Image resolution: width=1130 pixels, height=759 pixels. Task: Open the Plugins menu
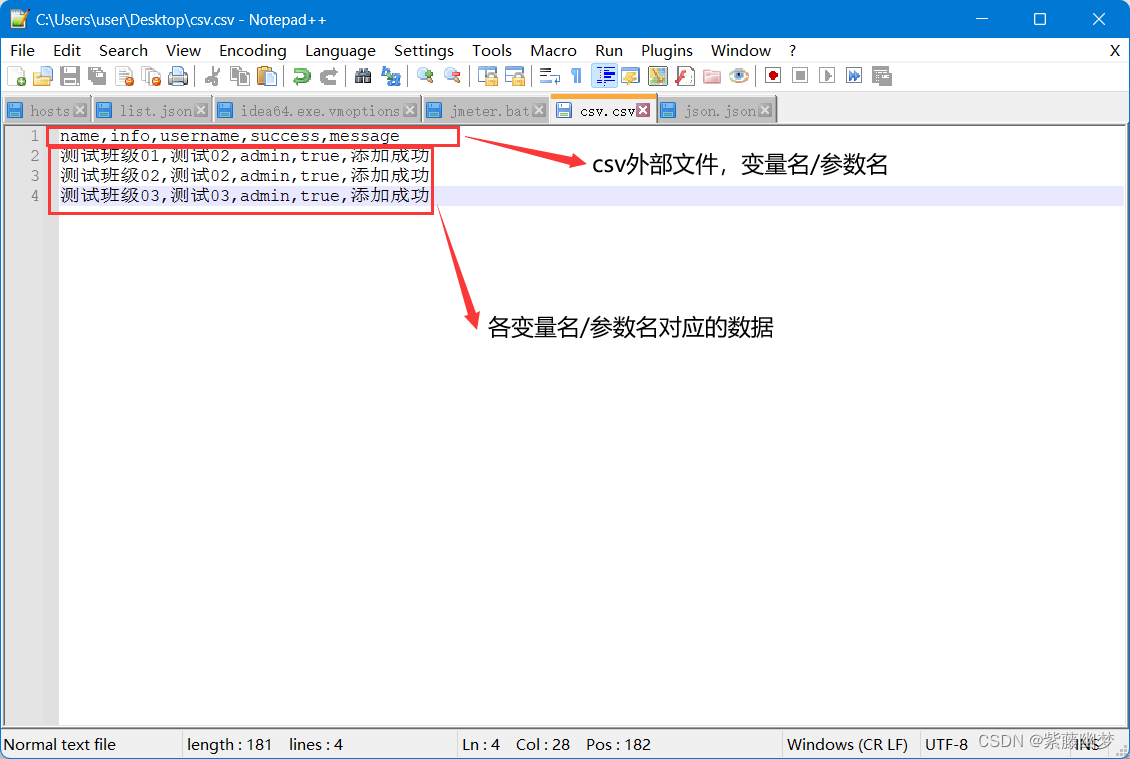666,50
